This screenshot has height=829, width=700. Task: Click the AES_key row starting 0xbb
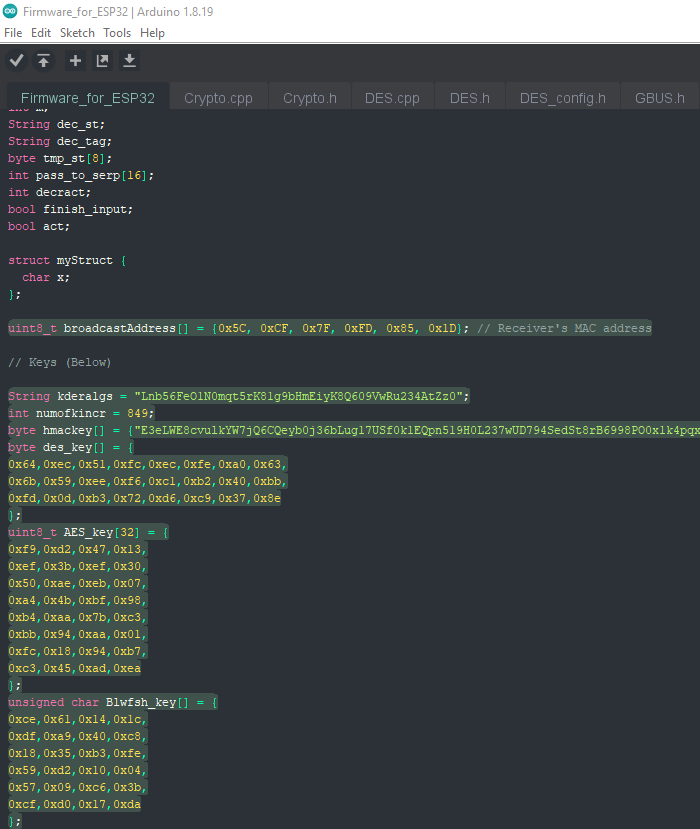[x=78, y=634]
